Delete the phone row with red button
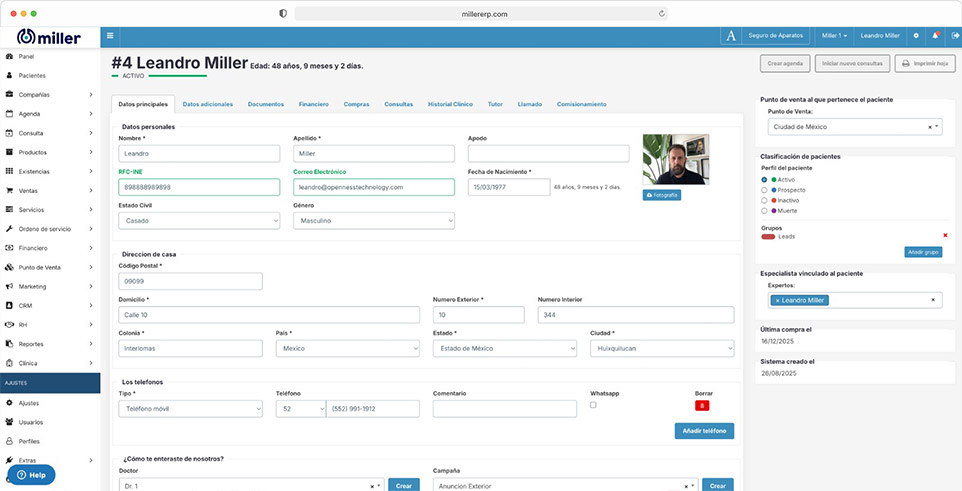 (702, 405)
